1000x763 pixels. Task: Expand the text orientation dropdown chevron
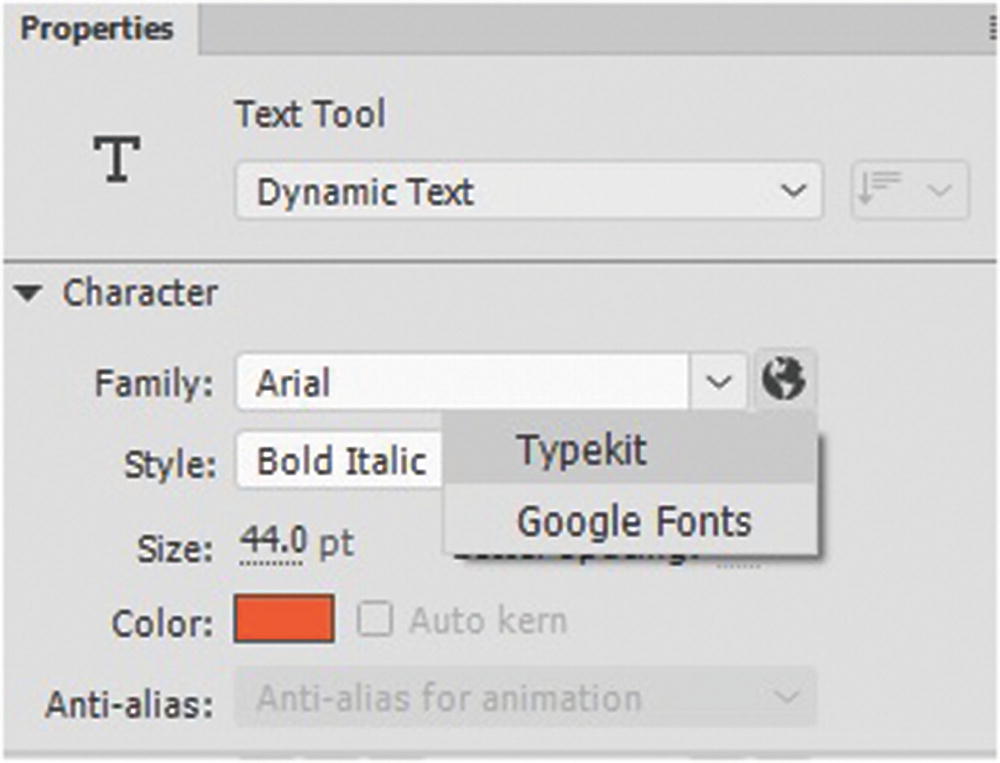click(936, 191)
